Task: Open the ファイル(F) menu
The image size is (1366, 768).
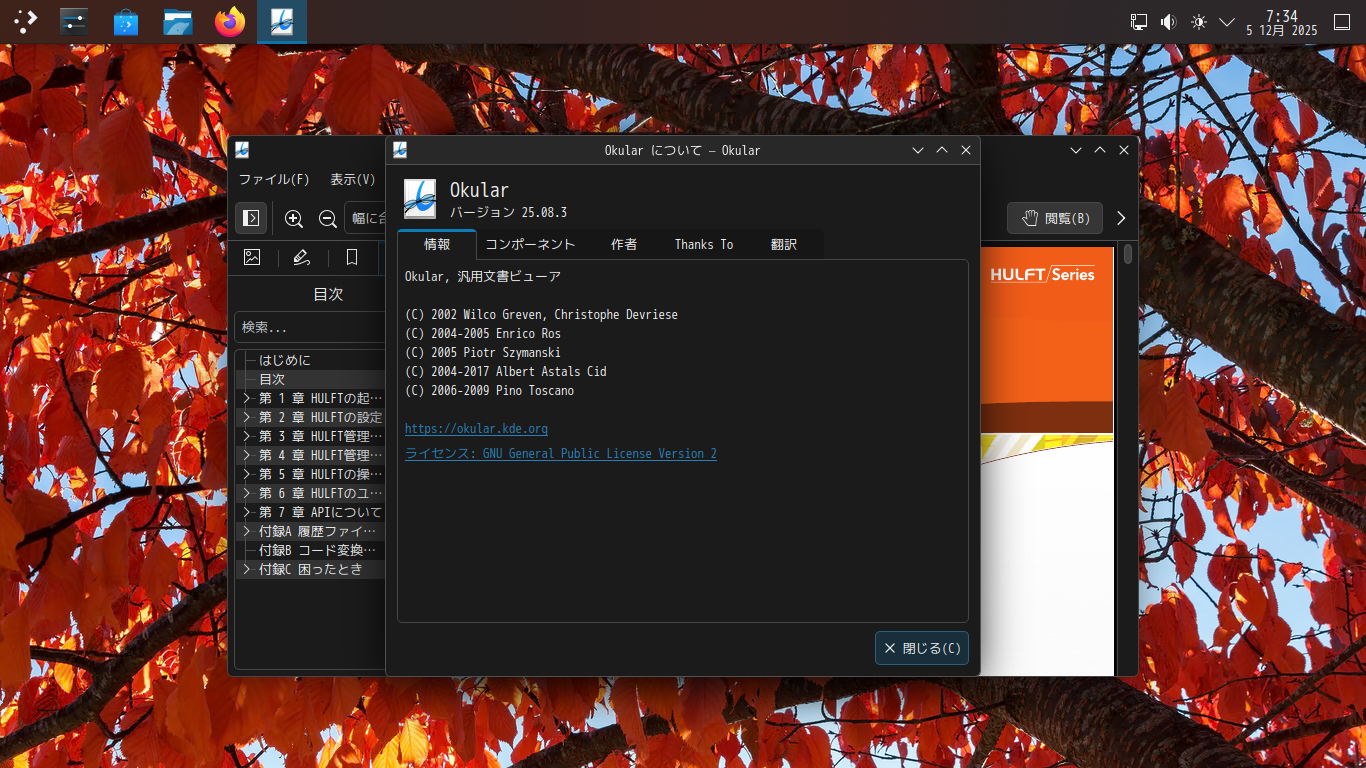Action: (x=274, y=180)
